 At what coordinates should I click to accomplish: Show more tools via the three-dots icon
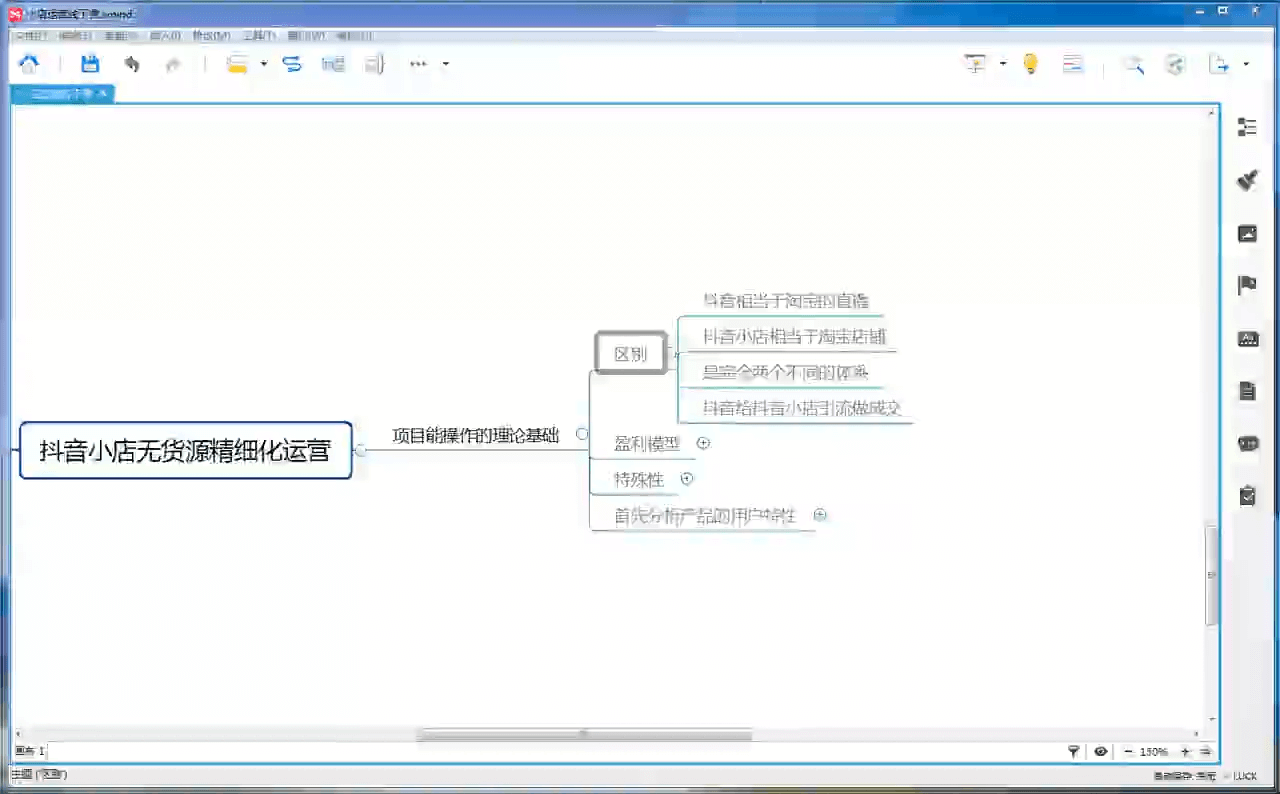(419, 64)
